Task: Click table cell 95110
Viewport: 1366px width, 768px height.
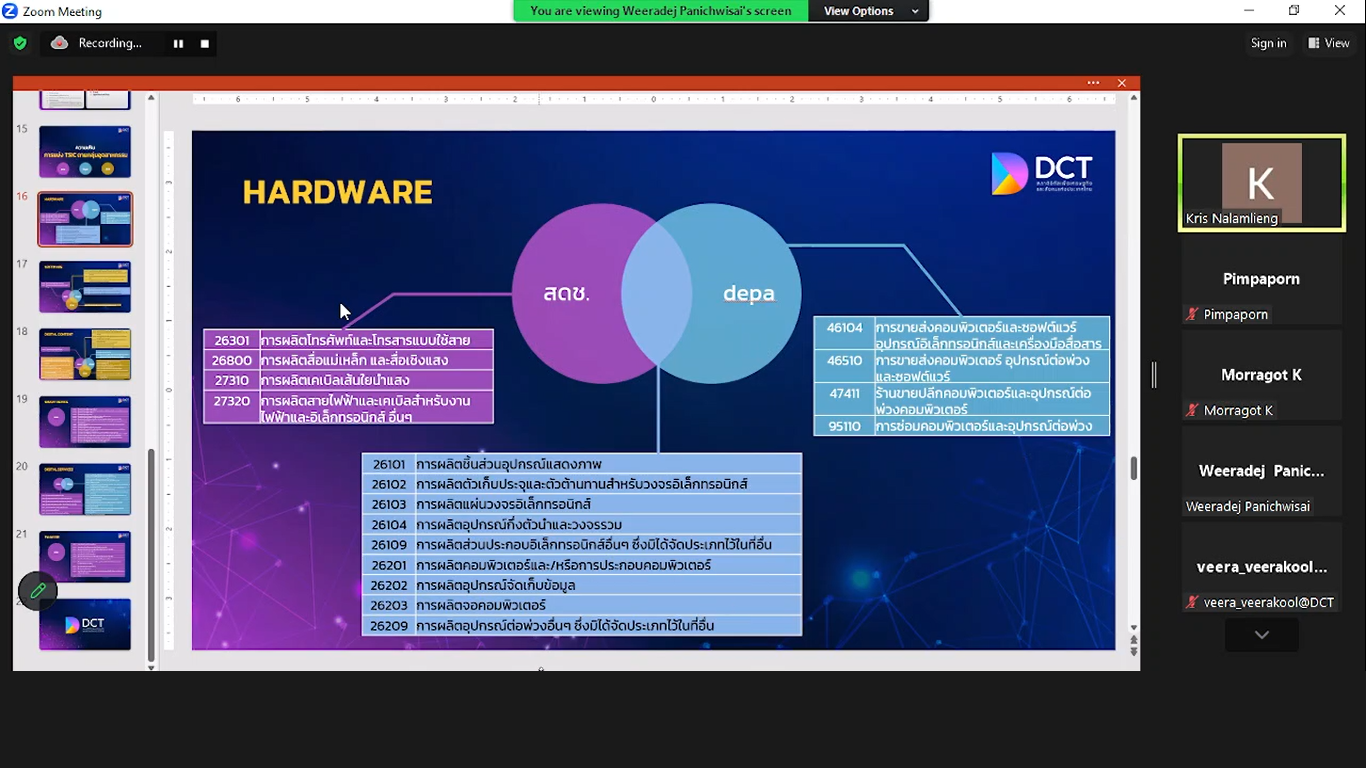Action: [x=844, y=426]
